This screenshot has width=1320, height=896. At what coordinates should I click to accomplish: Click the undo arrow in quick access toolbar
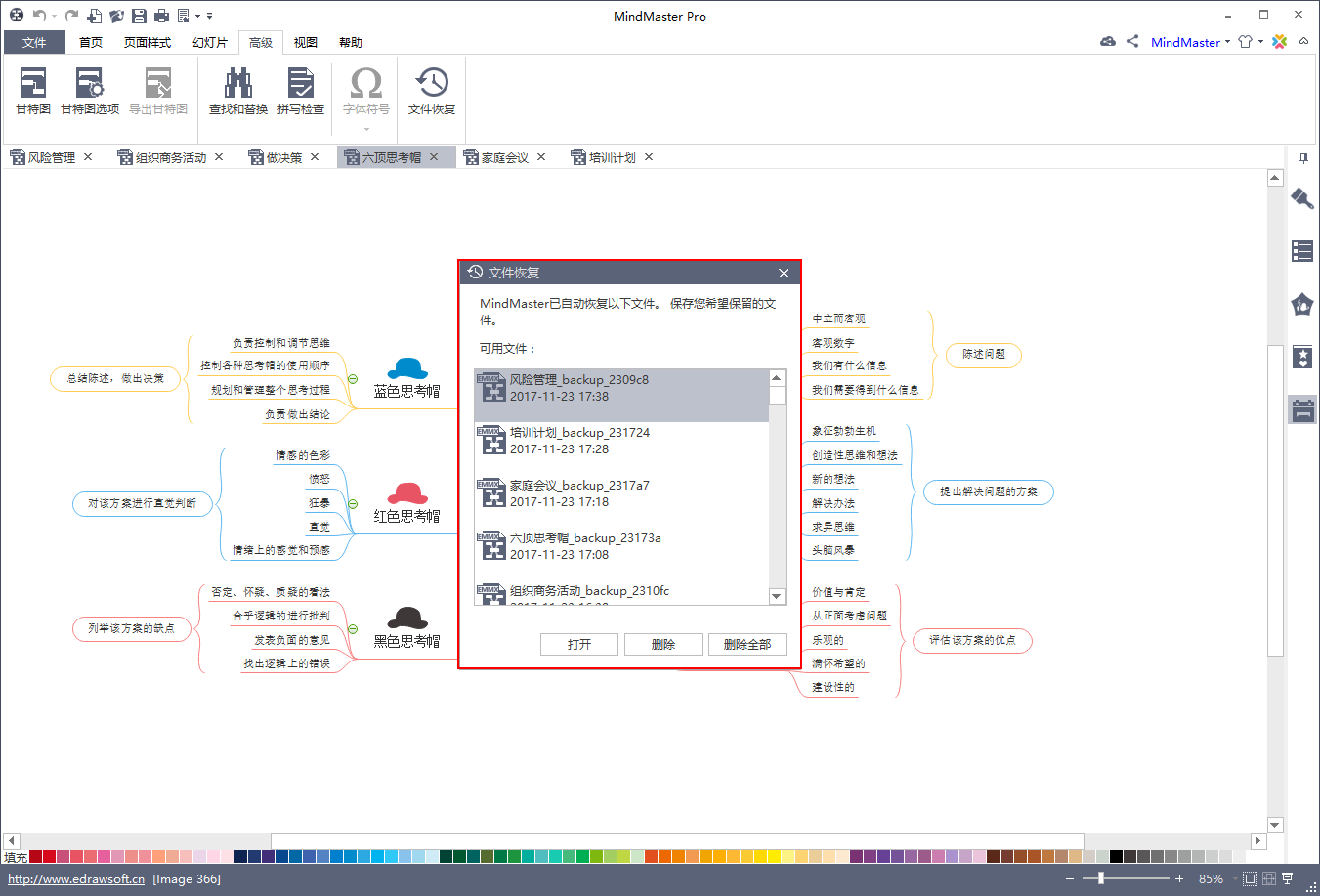39,16
